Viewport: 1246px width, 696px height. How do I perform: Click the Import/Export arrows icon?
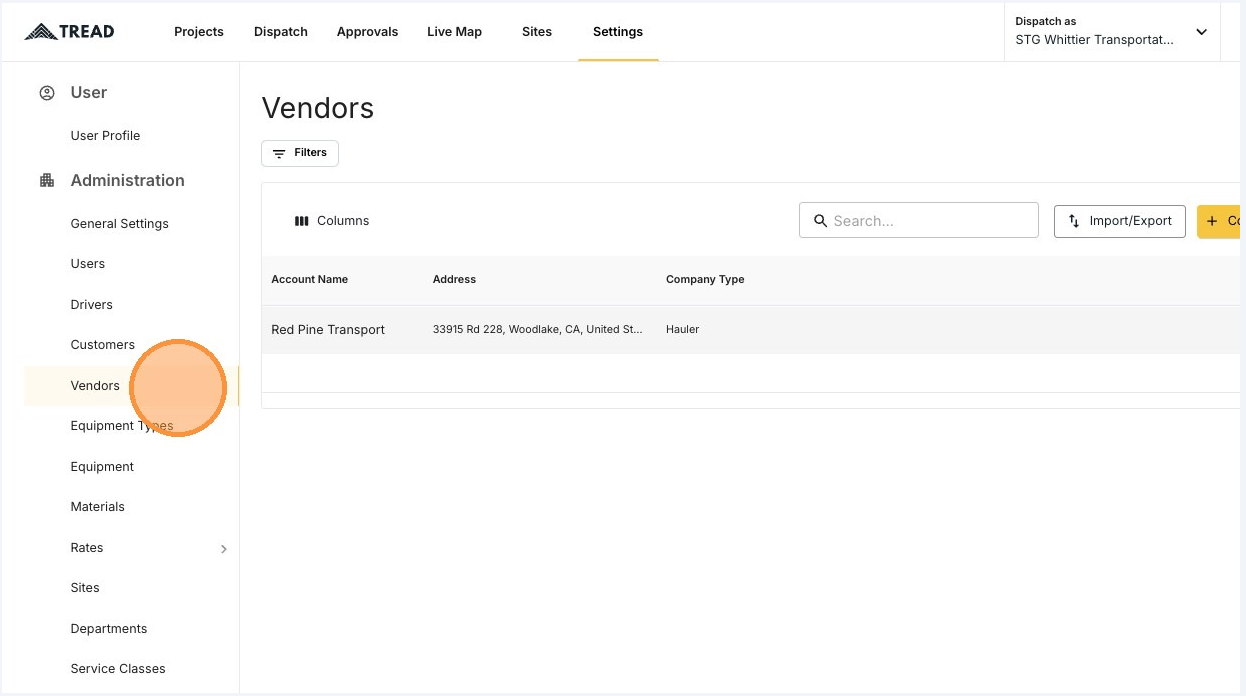(1074, 221)
